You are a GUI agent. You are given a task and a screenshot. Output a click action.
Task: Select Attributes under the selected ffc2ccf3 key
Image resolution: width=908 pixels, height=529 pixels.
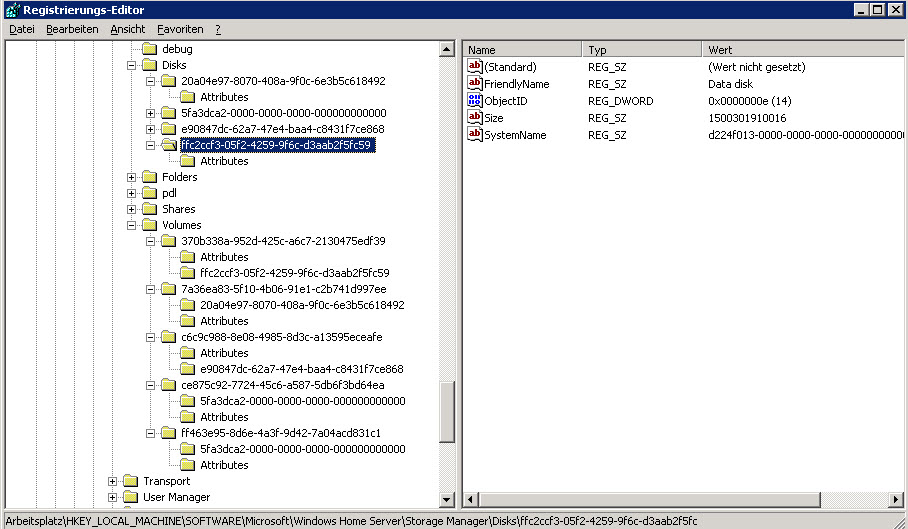[x=224, y=161]
